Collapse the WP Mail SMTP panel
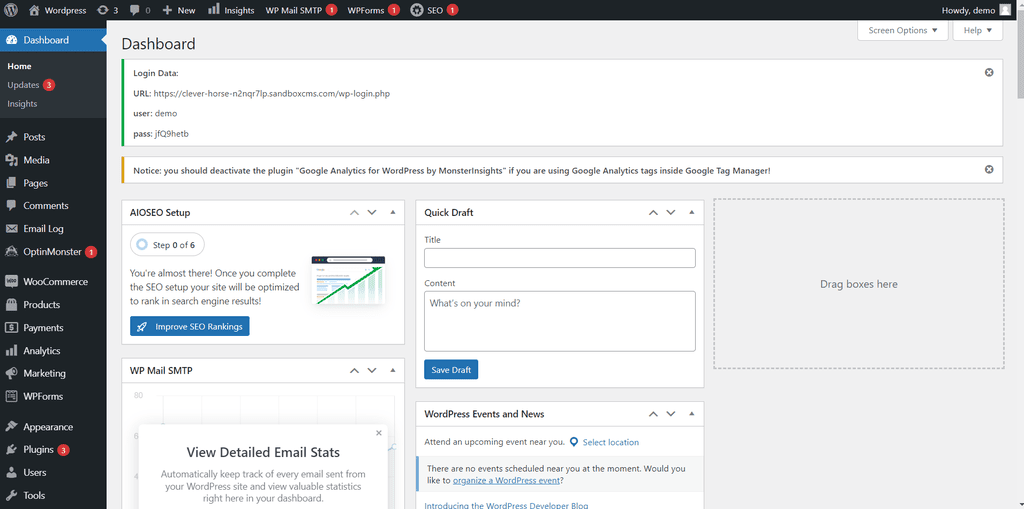The image size is (1024, 509). coord(393,370)
